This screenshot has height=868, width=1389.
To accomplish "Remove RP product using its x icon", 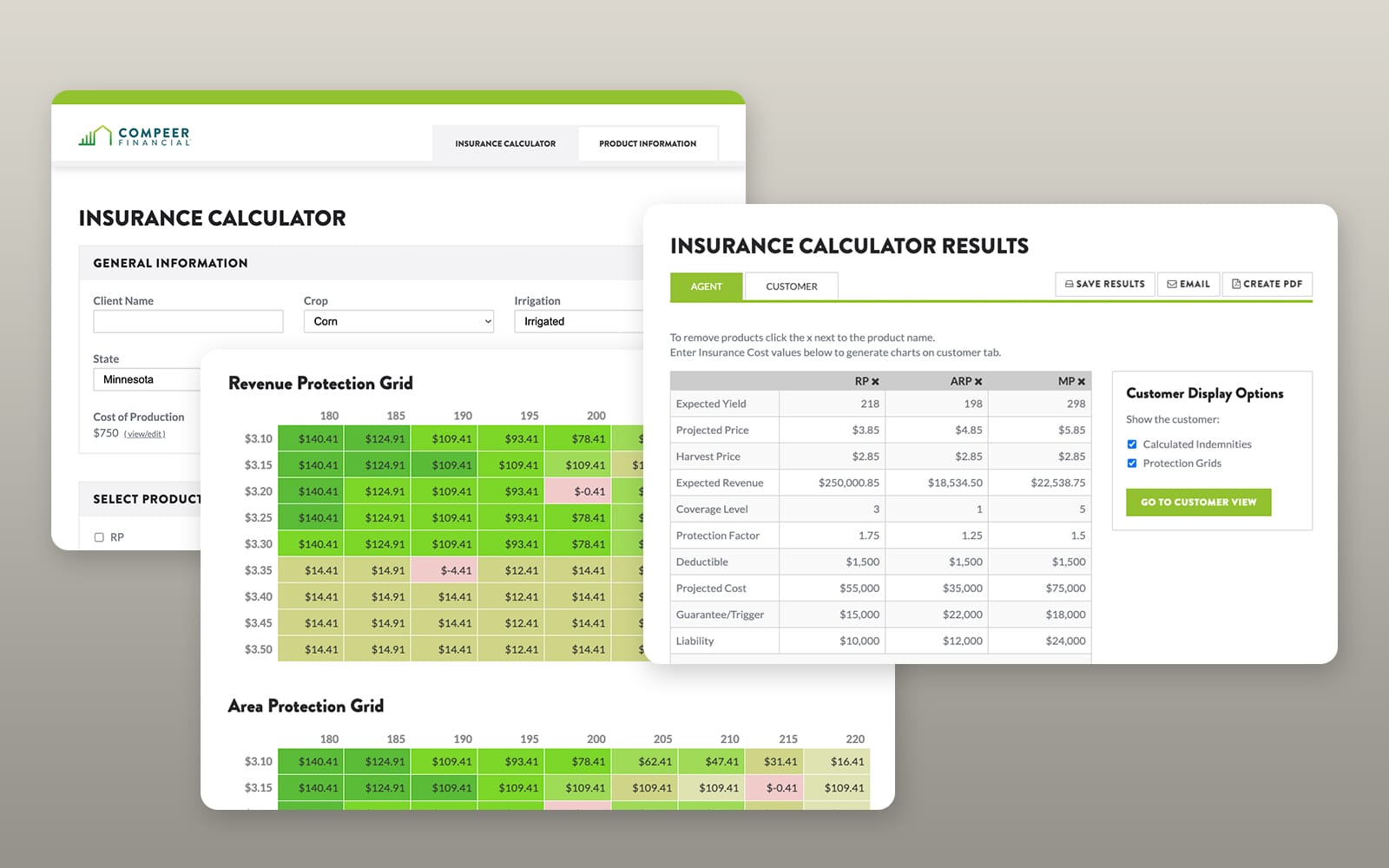I will [x=875, y=382].
